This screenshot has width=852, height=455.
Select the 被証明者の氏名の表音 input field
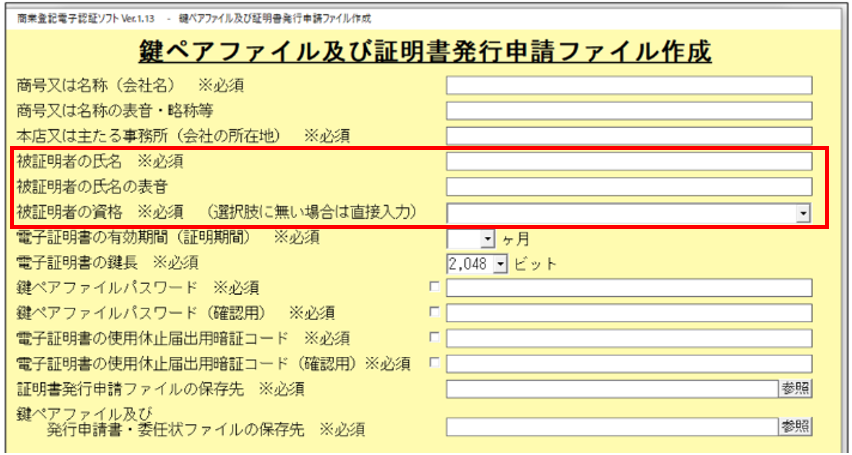pyautogui.click(x=629, y=187)
